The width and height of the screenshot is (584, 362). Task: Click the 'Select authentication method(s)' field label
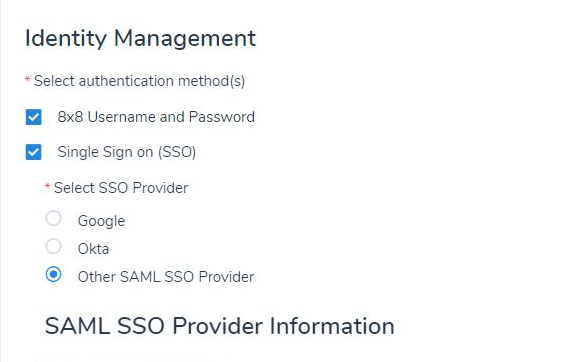(139, 81)
